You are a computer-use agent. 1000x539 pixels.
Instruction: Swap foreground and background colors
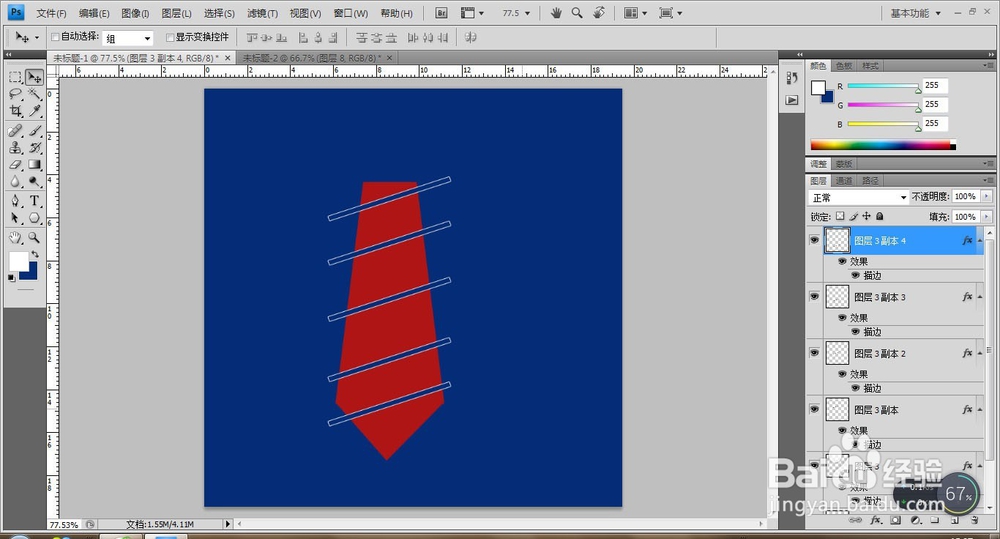[35, 255]
